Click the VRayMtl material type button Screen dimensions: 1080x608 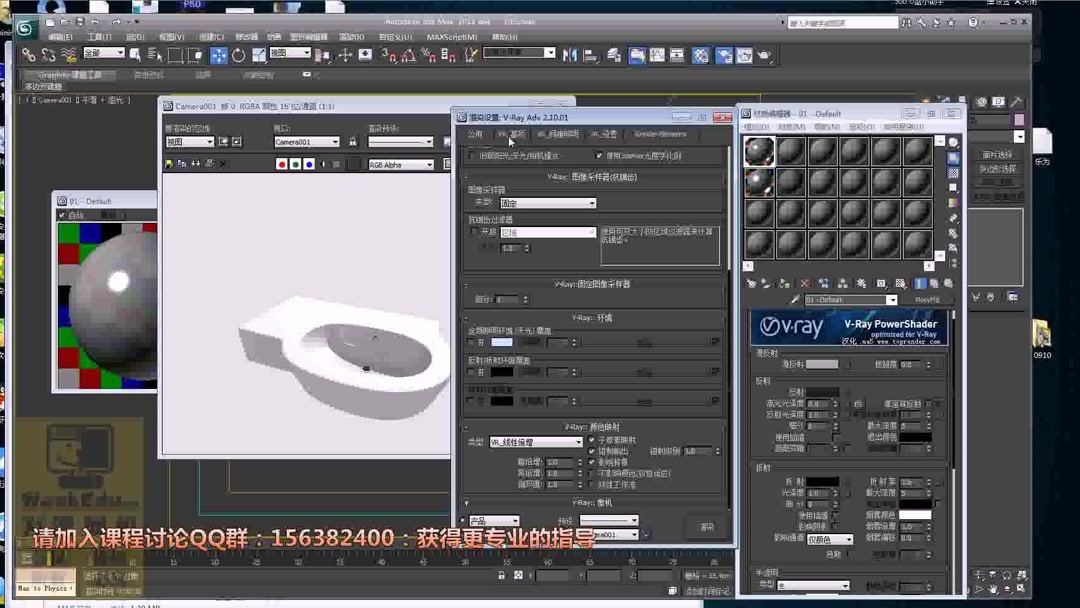coord(928,299)
